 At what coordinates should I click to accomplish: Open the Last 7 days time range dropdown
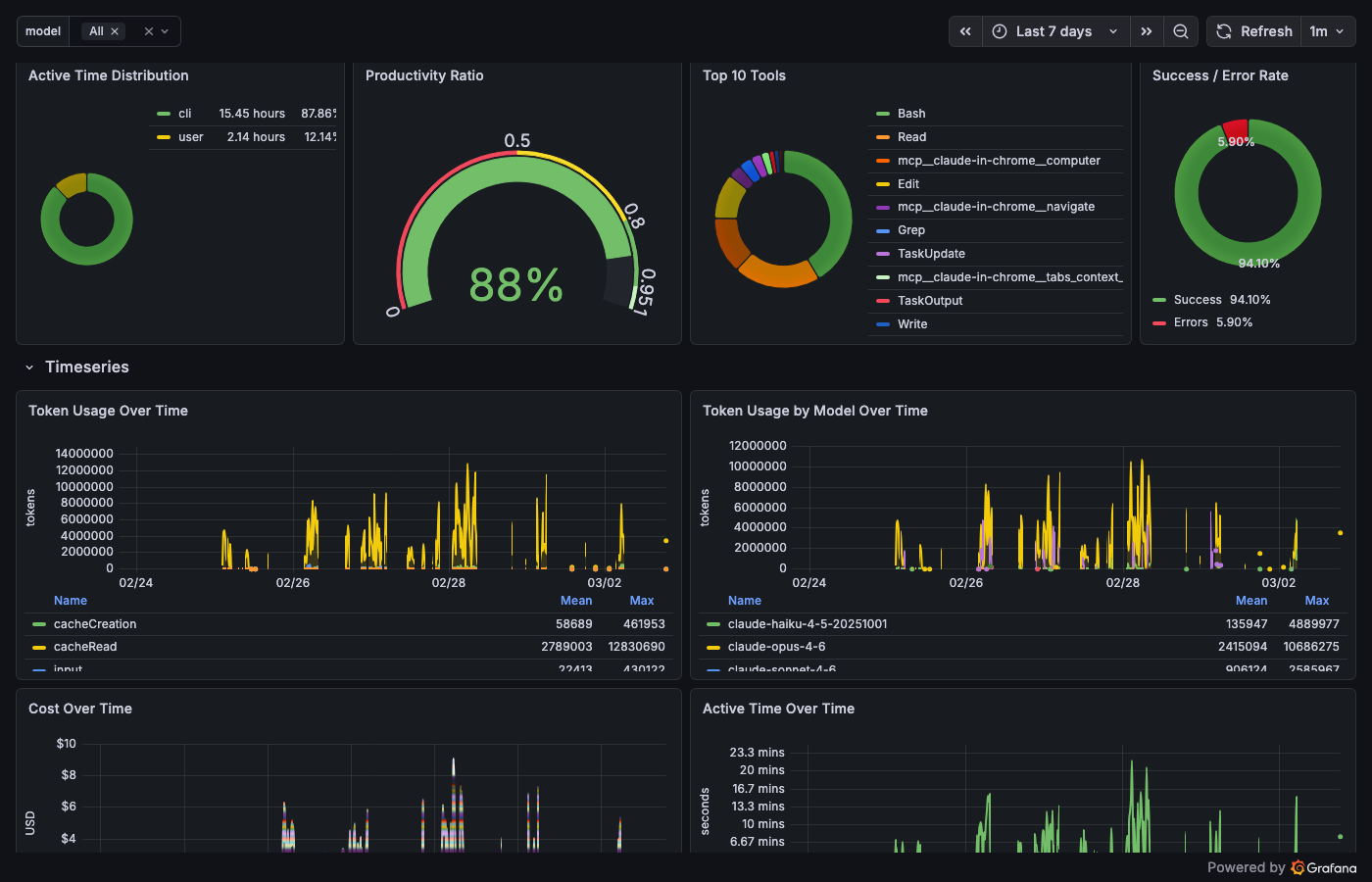(x=1055, y=30)
